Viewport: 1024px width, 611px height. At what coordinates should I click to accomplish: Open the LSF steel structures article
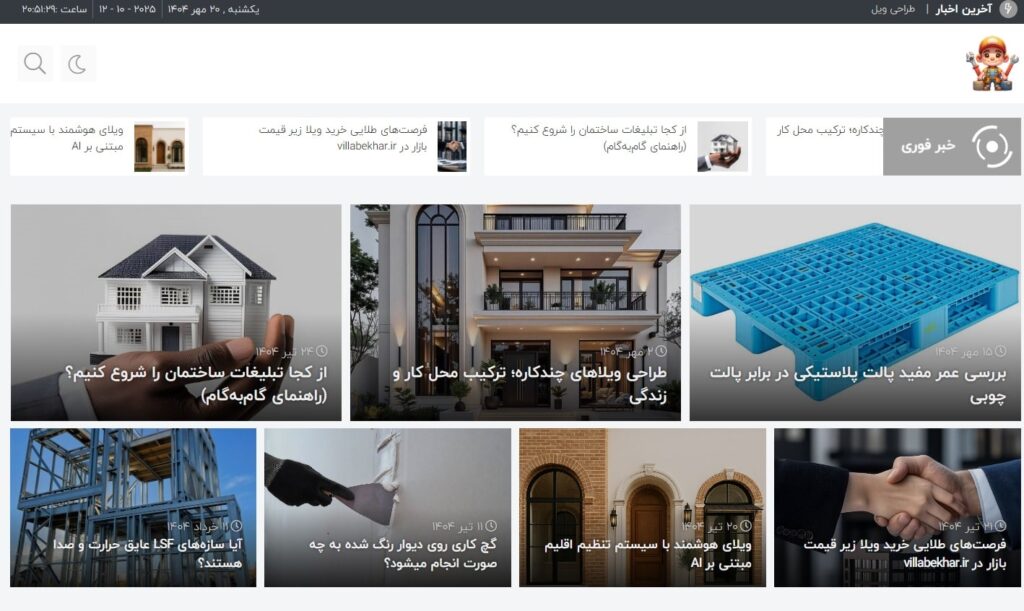(x=133, y=507)
